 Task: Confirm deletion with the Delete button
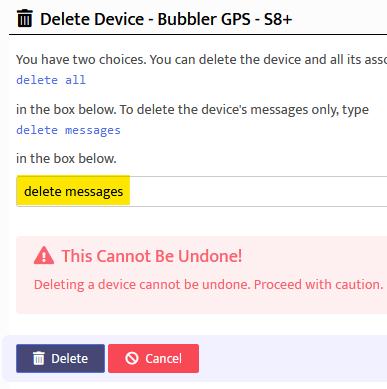tap(60, 358)
